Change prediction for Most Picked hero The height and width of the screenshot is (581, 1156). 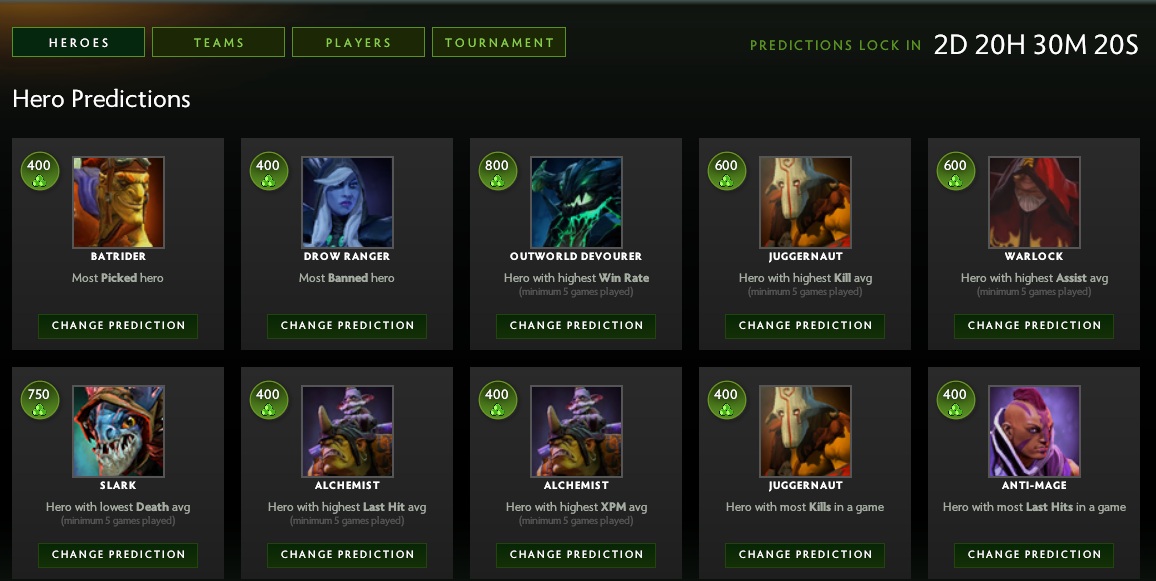tap(118, 326)
